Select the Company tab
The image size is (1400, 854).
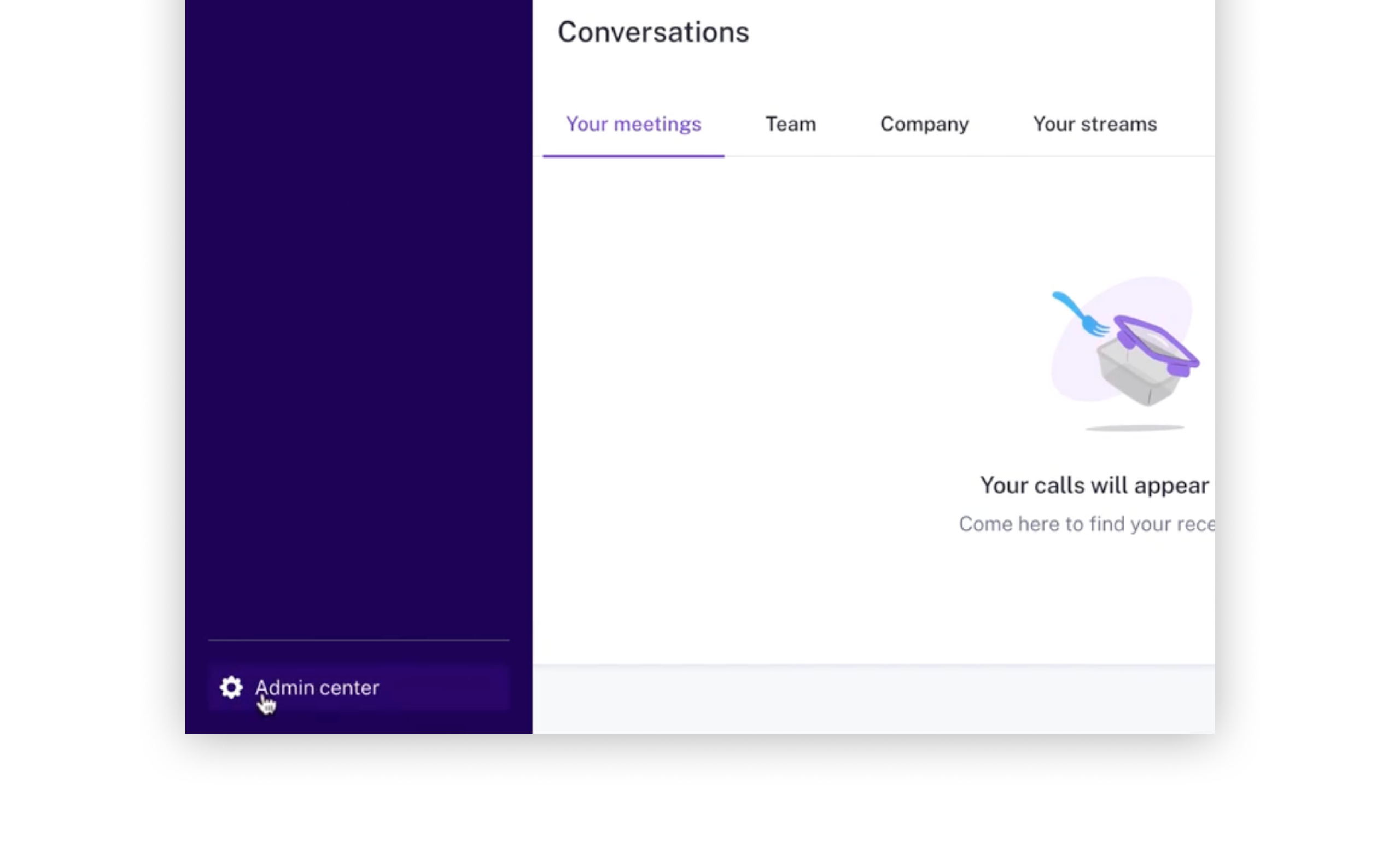tap(924, 124)
